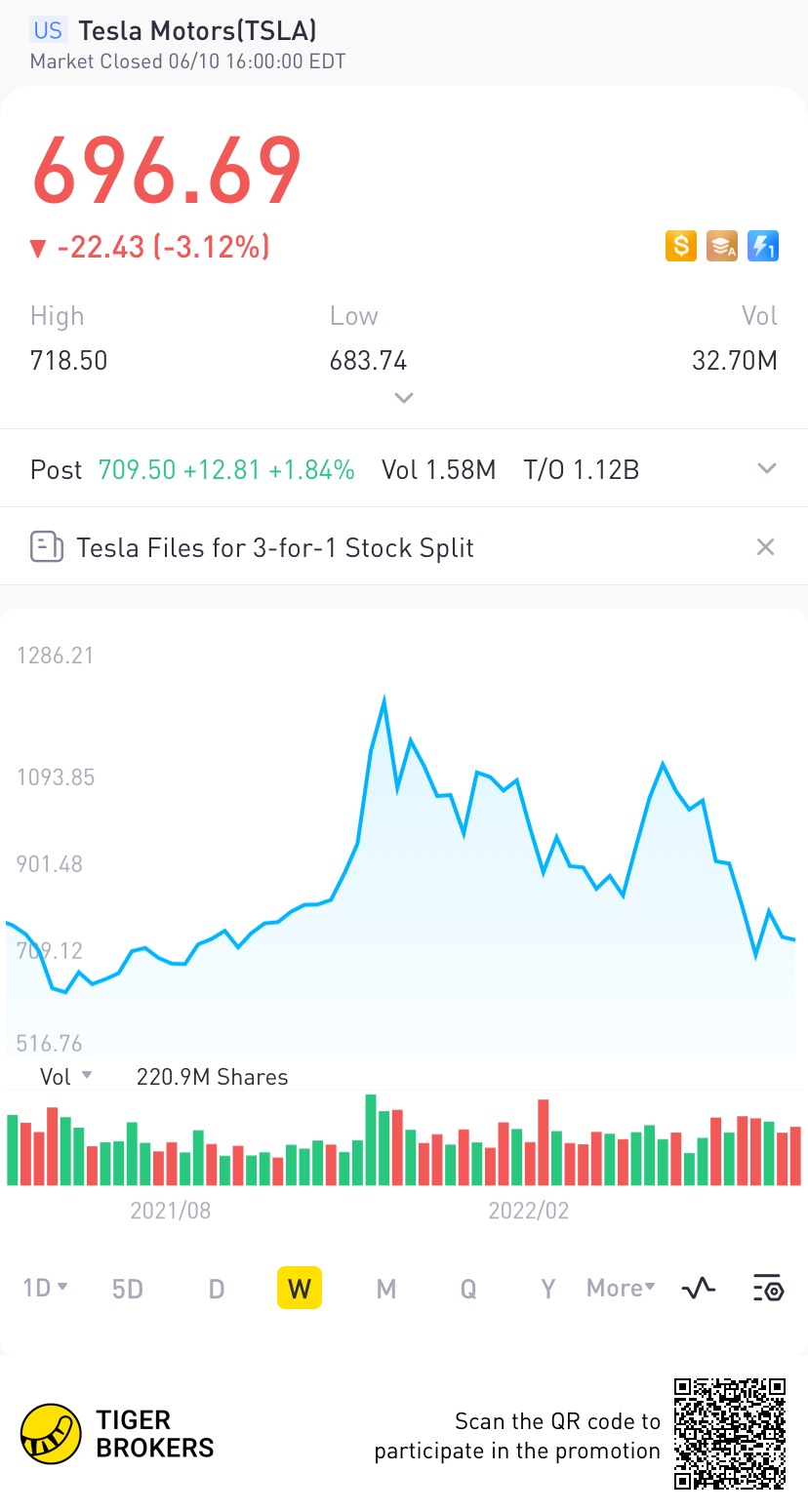The image size is (808, 1512).
Task: Switch to the 5D chart tab
Action: [128, 1289]
